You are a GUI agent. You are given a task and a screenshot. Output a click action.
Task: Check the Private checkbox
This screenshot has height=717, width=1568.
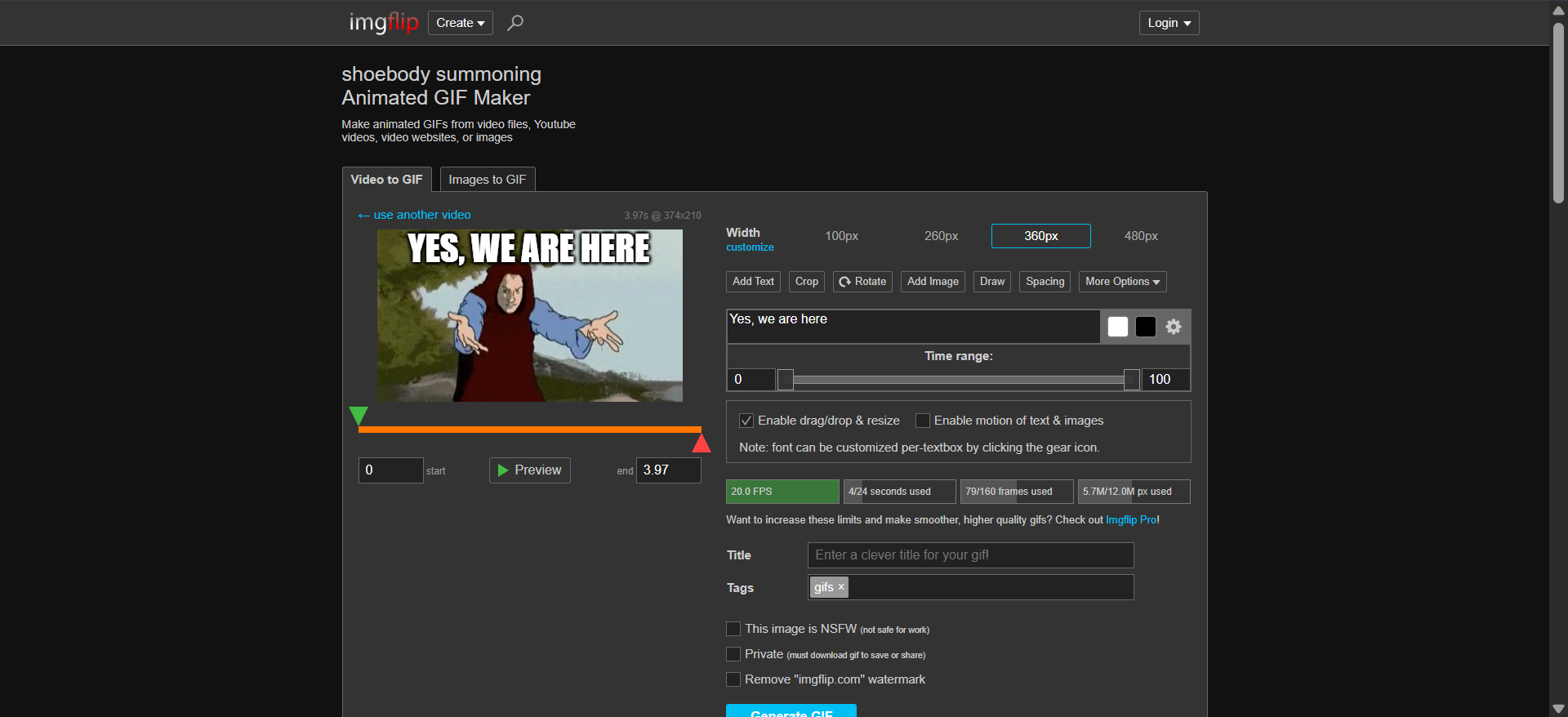pos(733,654)
